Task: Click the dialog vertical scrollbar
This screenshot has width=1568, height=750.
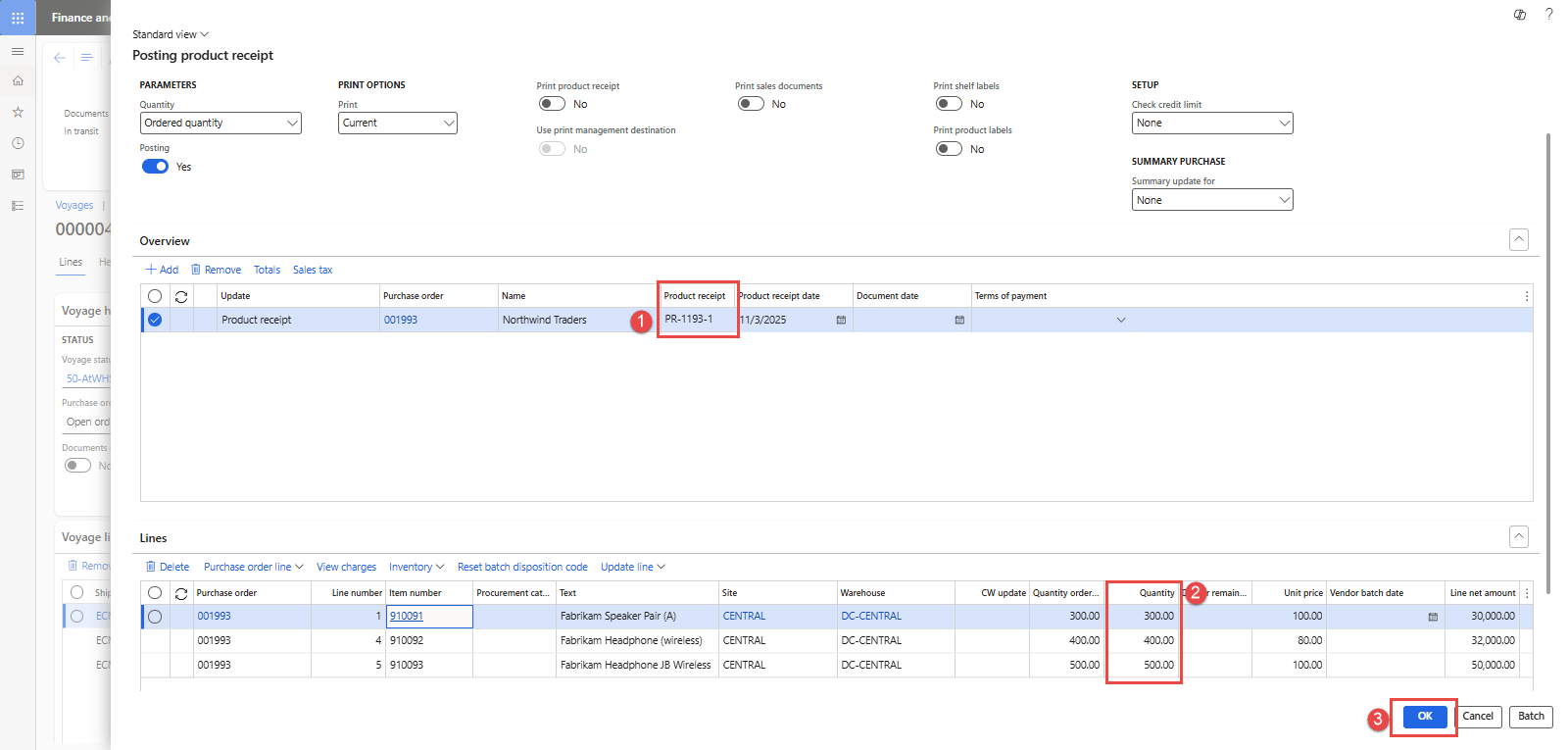Action: (1547, 363)
